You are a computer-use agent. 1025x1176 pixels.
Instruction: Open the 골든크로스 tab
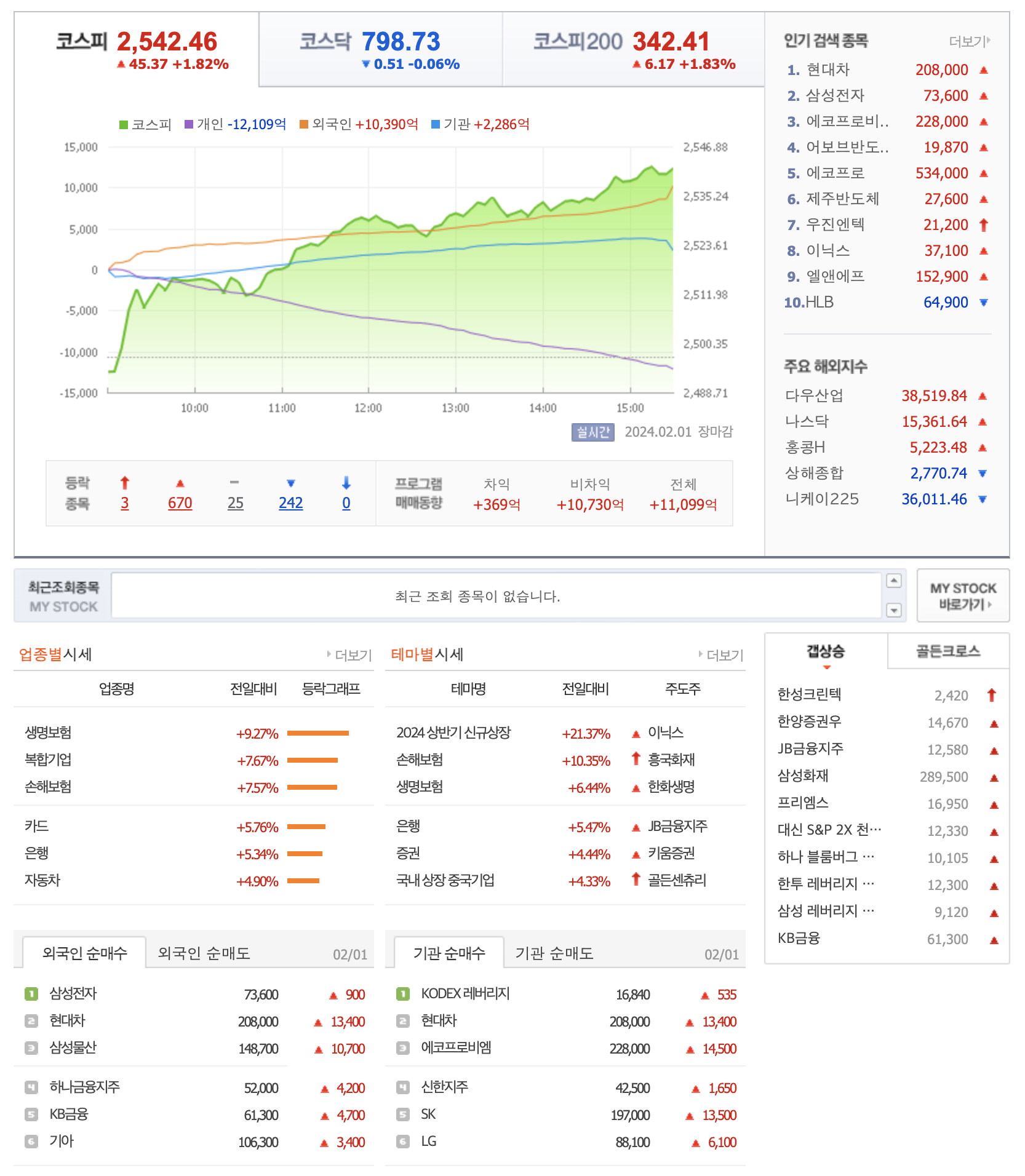948,651
